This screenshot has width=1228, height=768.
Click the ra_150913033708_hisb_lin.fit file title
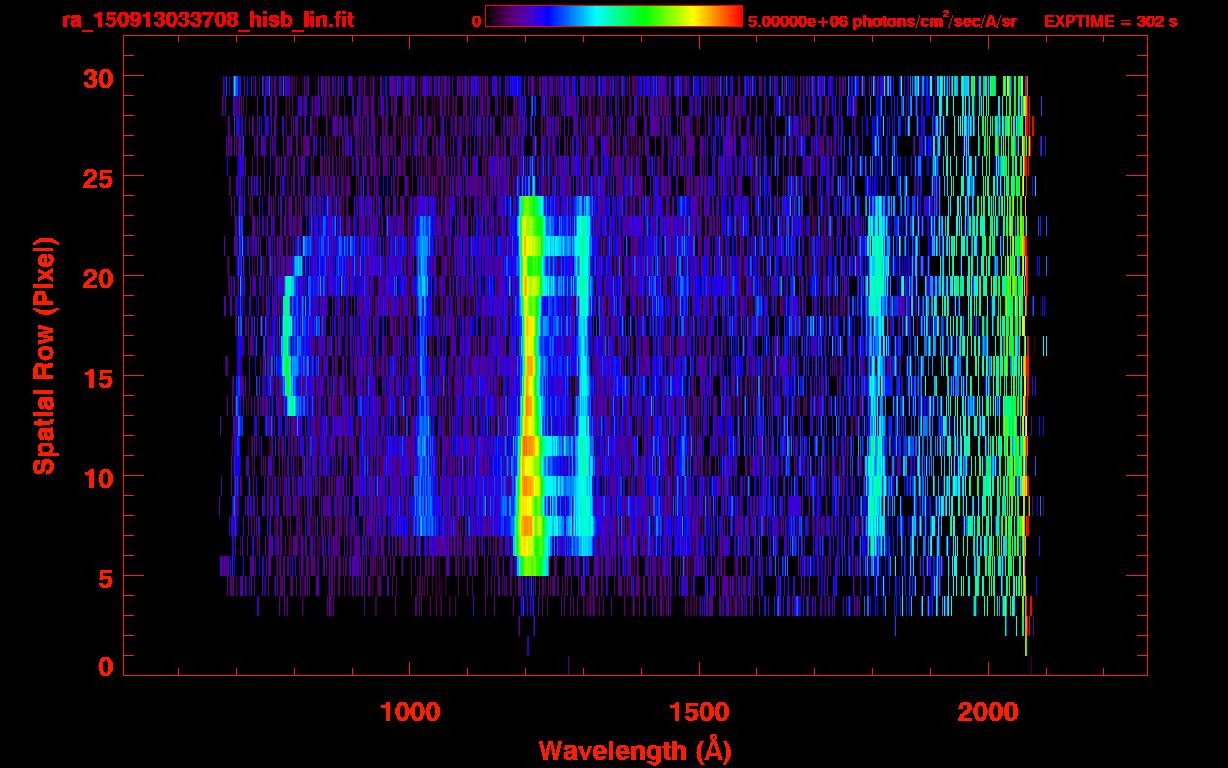coord(207,20)
